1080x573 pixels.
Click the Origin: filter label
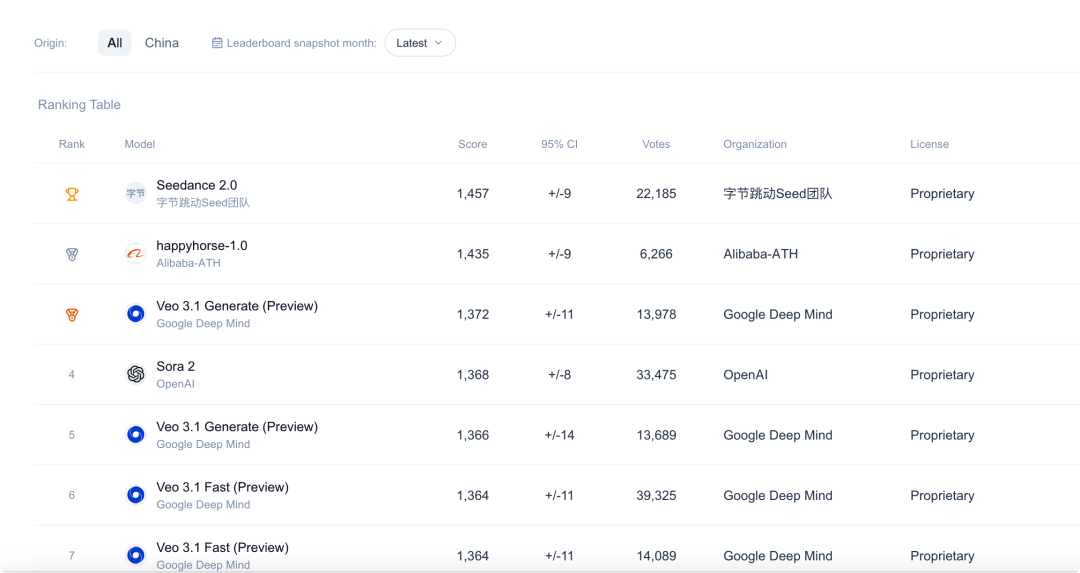tap(50, 43)
